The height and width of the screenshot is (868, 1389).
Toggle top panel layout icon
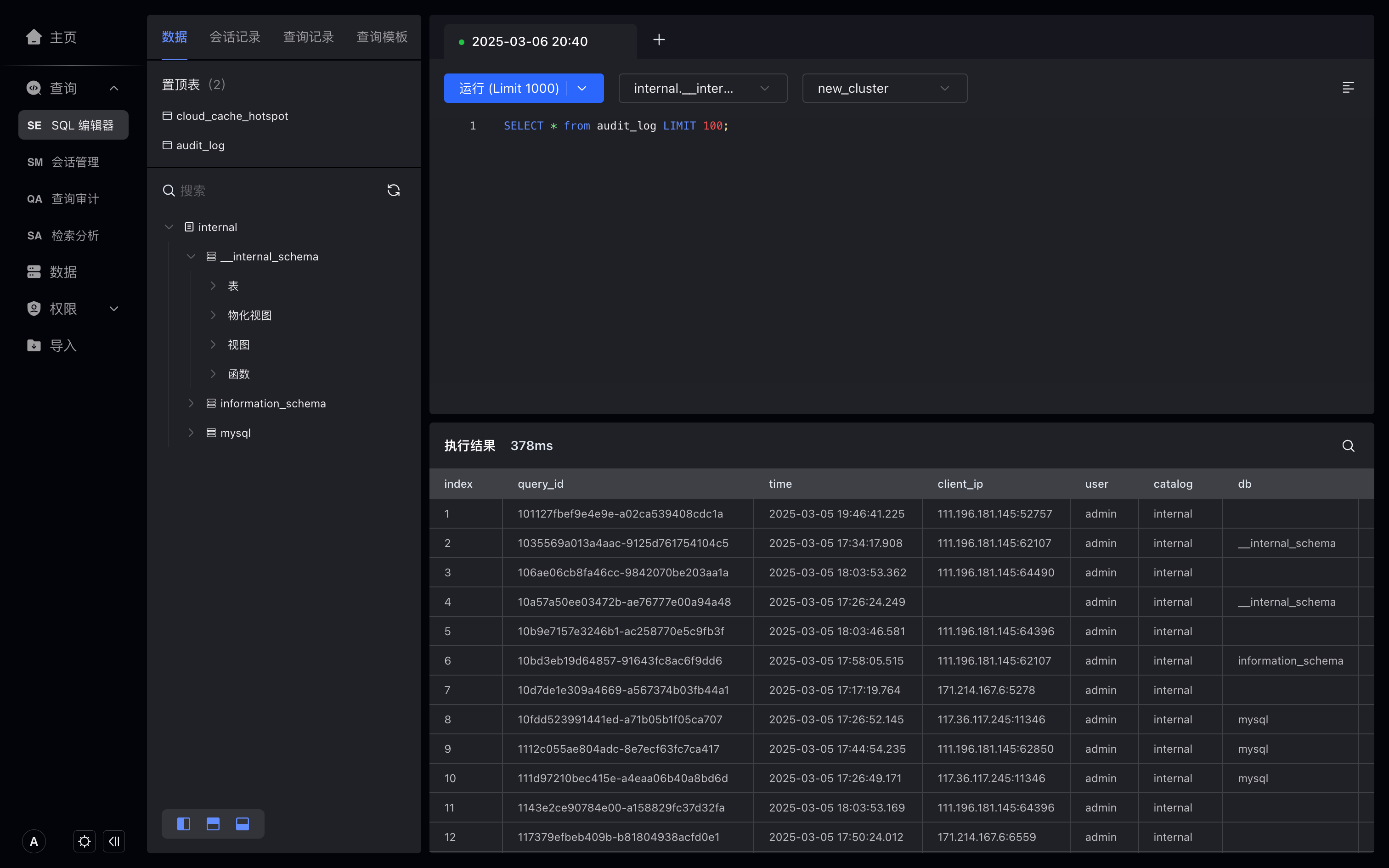[x=213, y=824]
